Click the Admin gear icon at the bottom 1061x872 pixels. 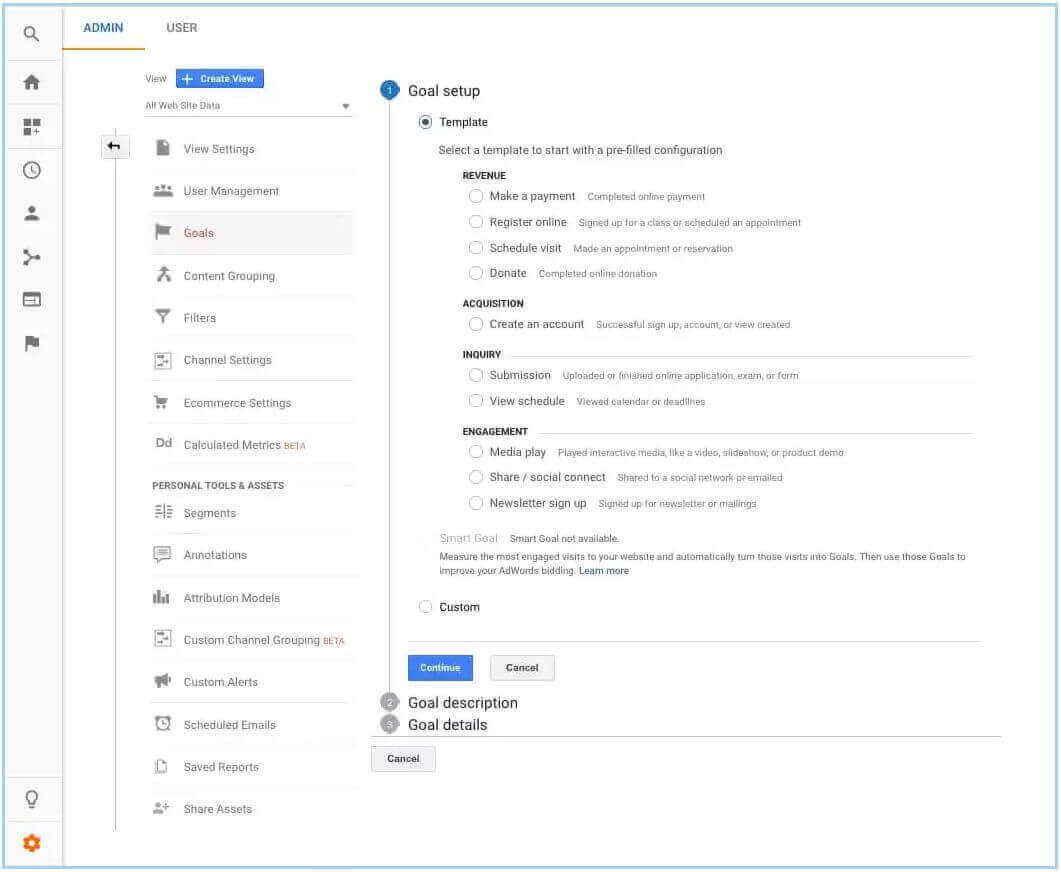click(31, 843)
